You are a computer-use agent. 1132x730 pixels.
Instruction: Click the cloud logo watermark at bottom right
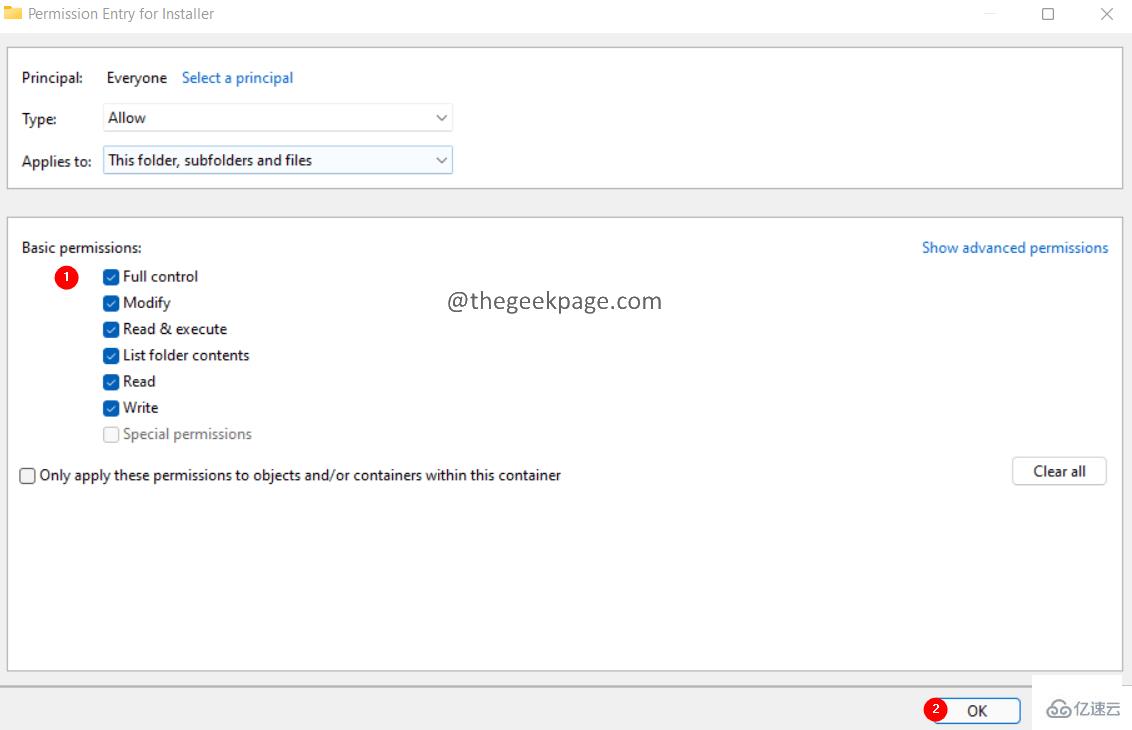point(1058,709)
